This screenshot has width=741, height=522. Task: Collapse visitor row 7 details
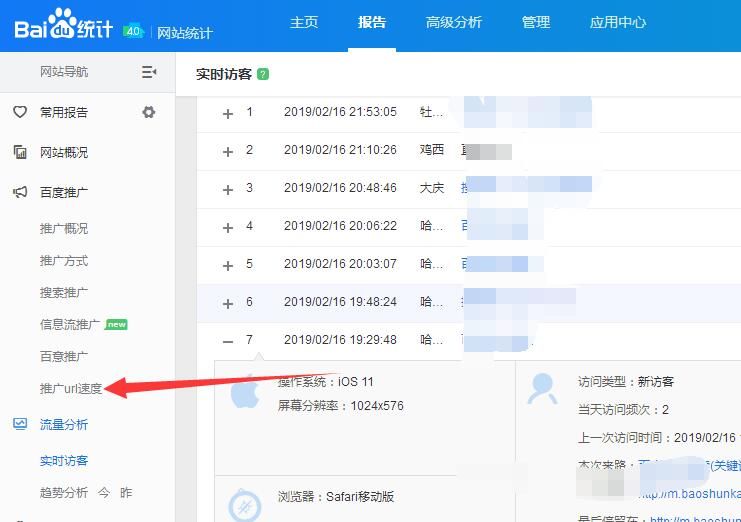point(228,342)
